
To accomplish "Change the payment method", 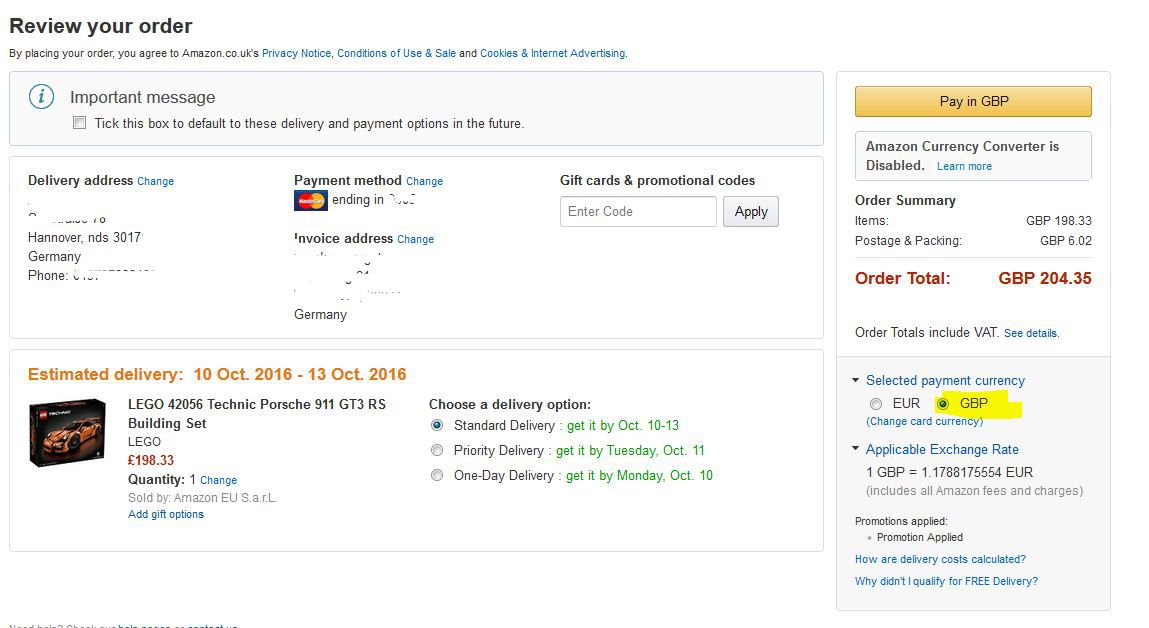I will tap(424, 182).
